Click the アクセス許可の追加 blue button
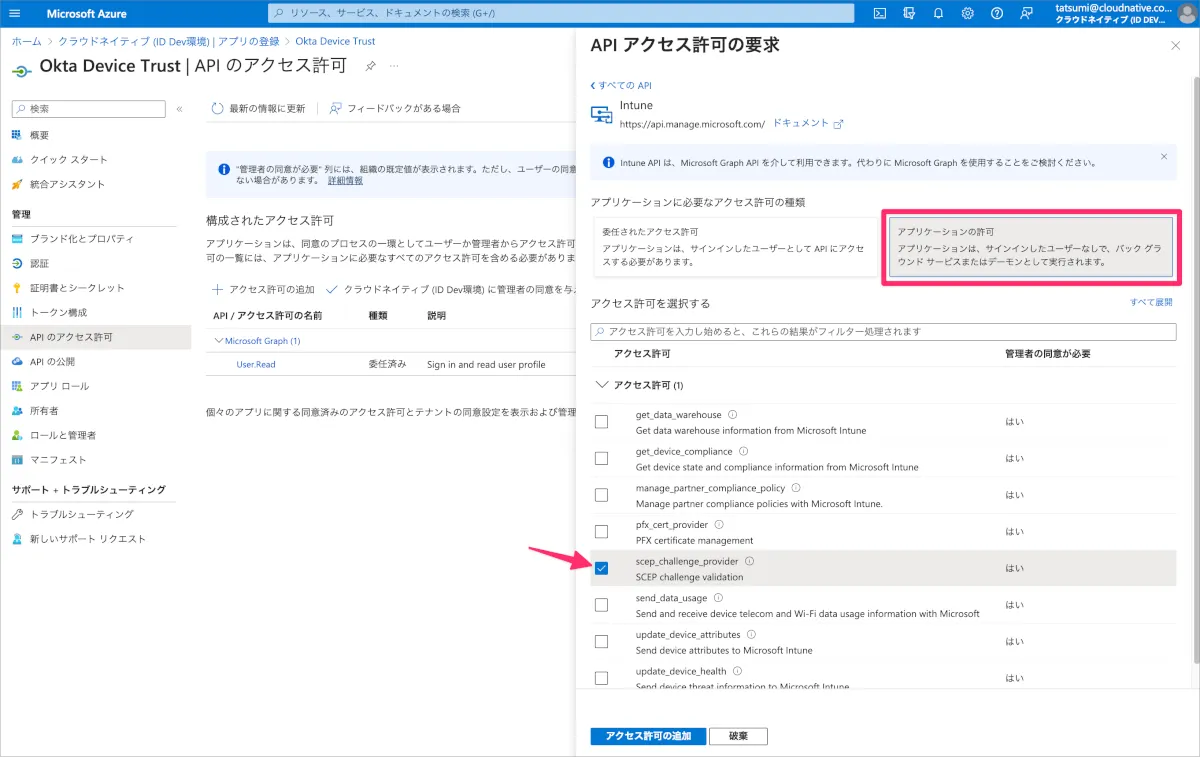 (648, 736)
